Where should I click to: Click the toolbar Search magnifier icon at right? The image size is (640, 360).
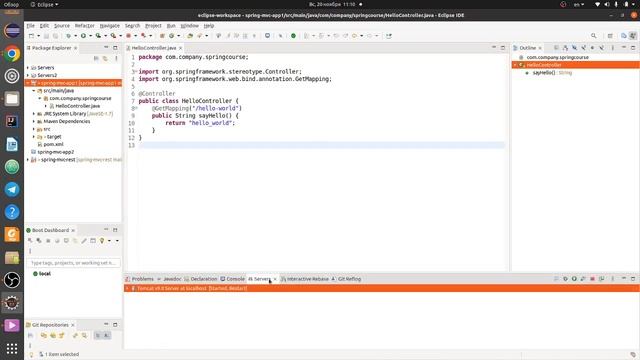(x=593, y=36)
